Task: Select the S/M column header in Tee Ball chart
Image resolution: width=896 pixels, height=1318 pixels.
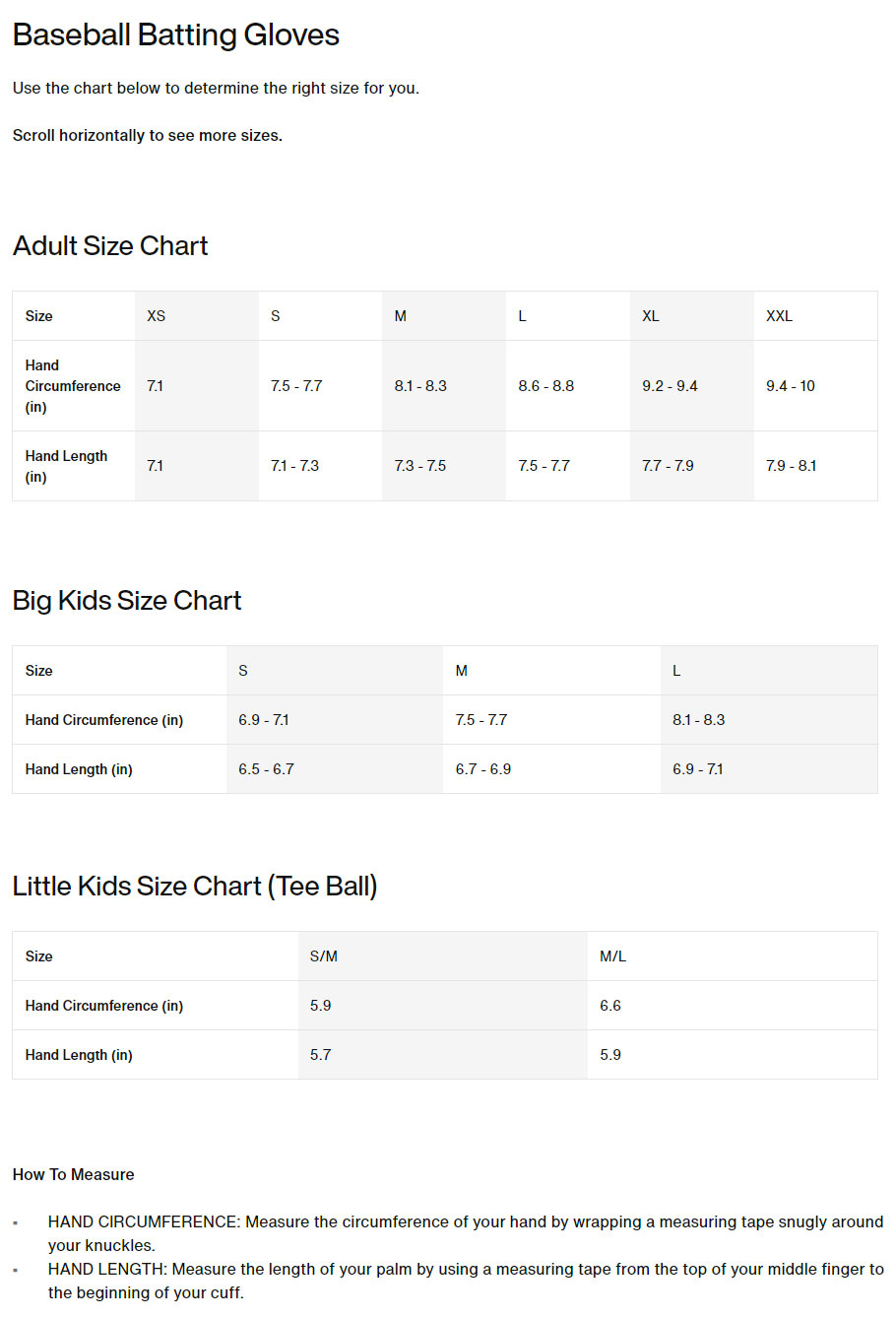Action: 323,956
